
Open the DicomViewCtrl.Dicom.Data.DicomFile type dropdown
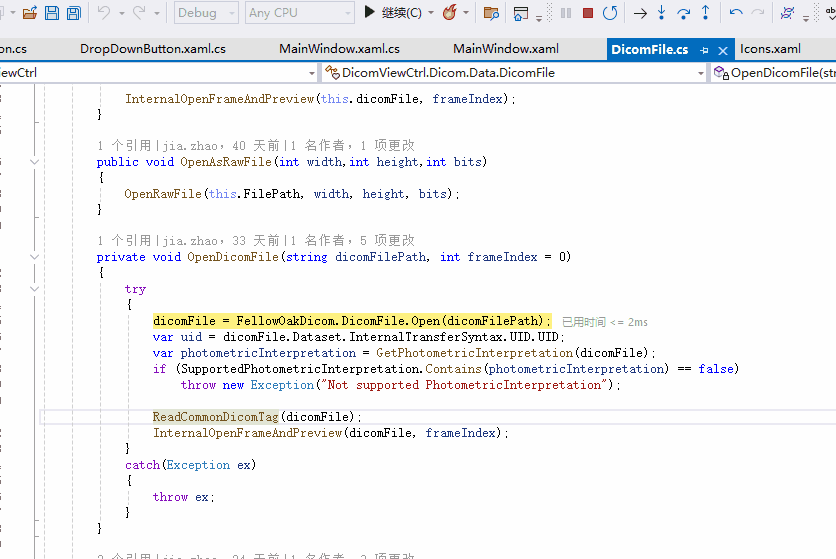(x=515, y=73)
